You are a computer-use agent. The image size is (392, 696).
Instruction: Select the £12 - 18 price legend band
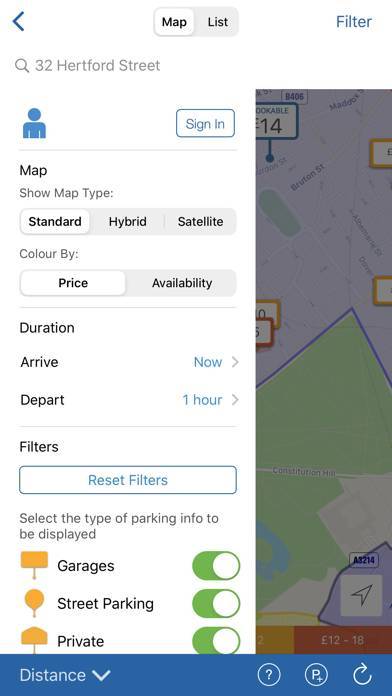click(343, 640)
